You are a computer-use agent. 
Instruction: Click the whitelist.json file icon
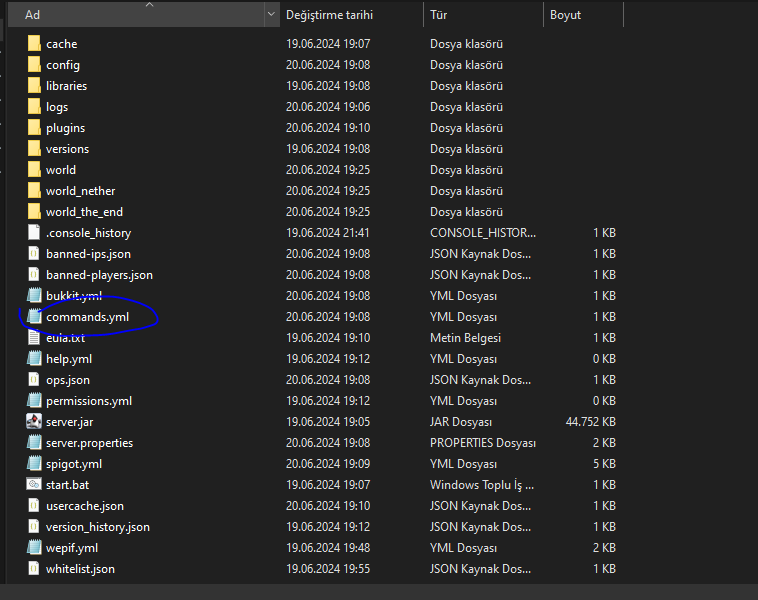pyautogui.click(x=34, y=569)
